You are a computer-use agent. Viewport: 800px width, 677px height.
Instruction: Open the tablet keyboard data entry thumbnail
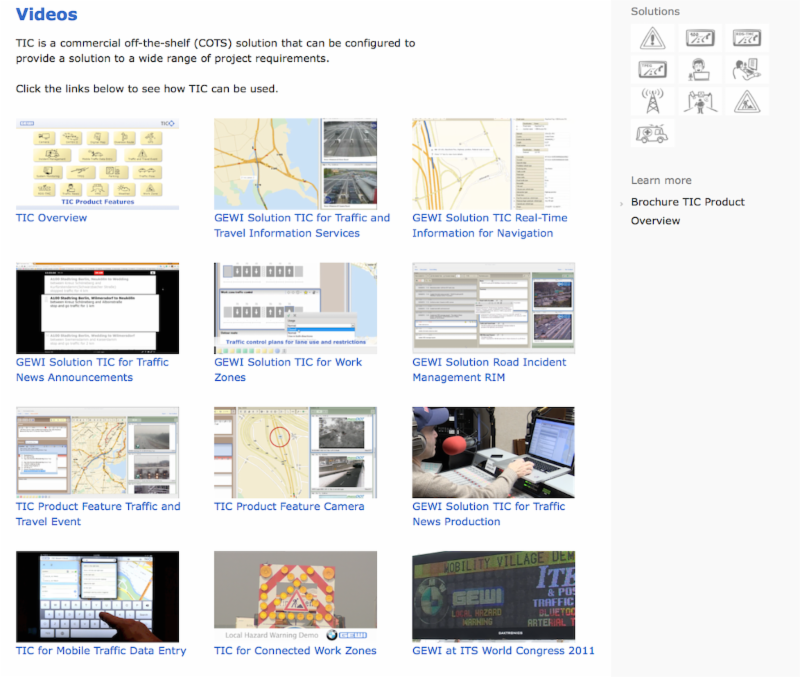coord(97,596)
